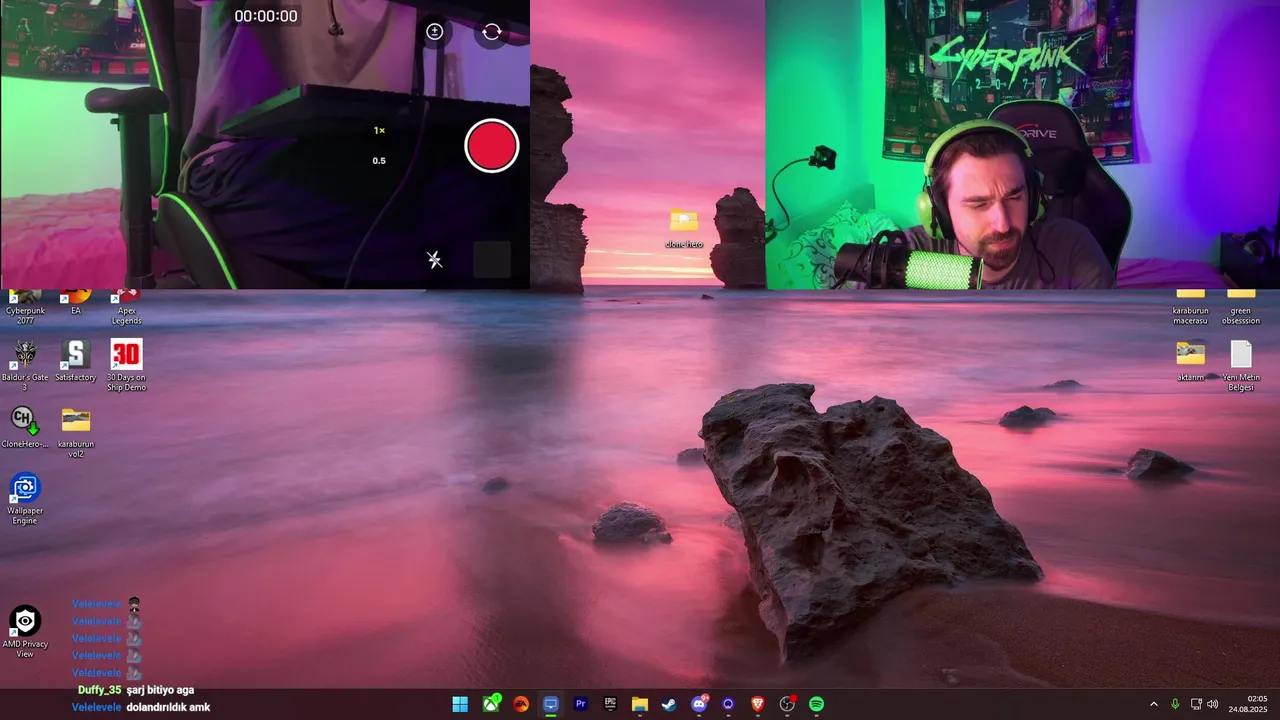Open AMD Privacy View shortcut
This screenshot has width=1280, height=720.
(x=25, y=632)
